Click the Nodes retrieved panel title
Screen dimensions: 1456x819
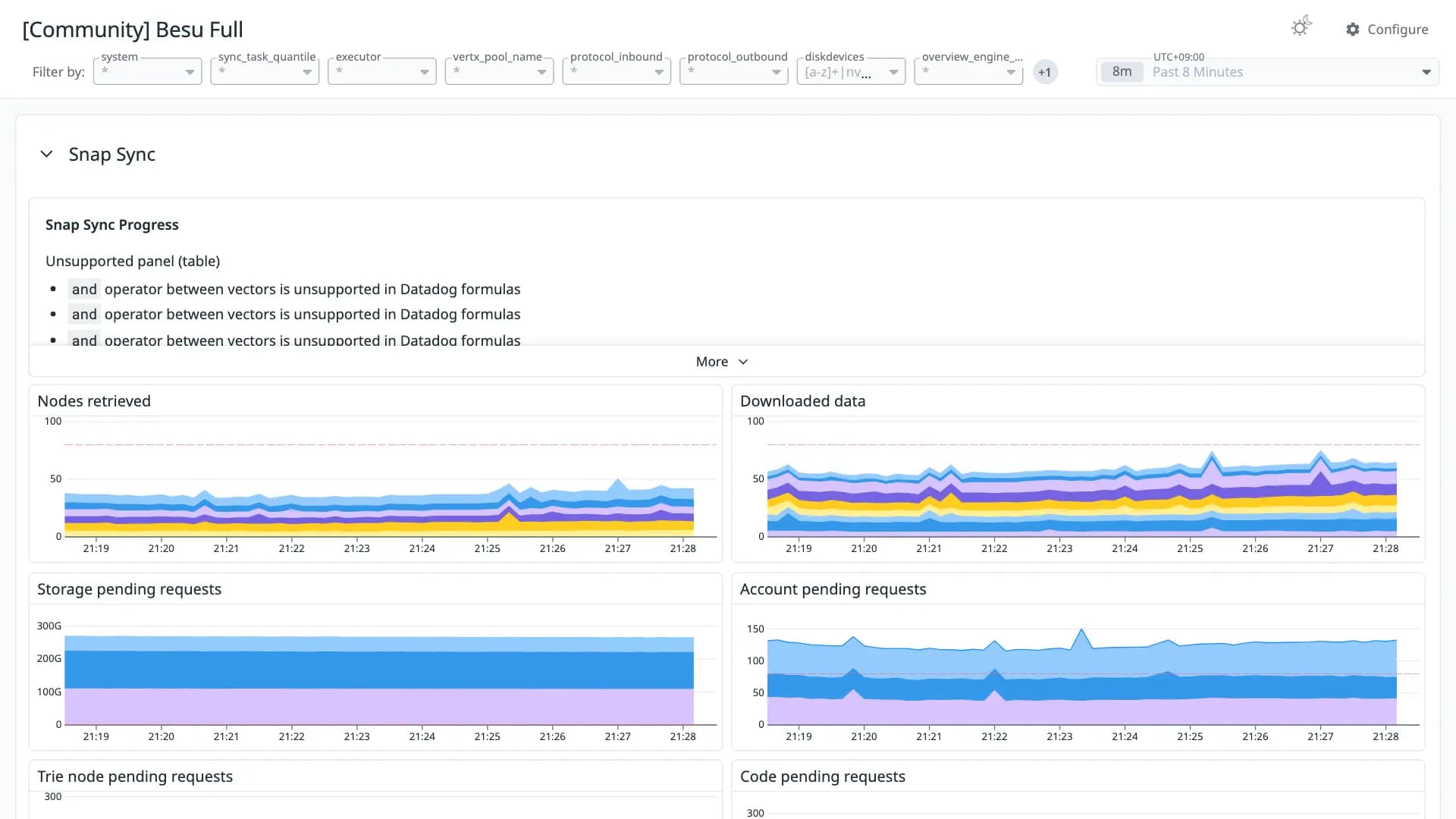(x=94, y=401)
